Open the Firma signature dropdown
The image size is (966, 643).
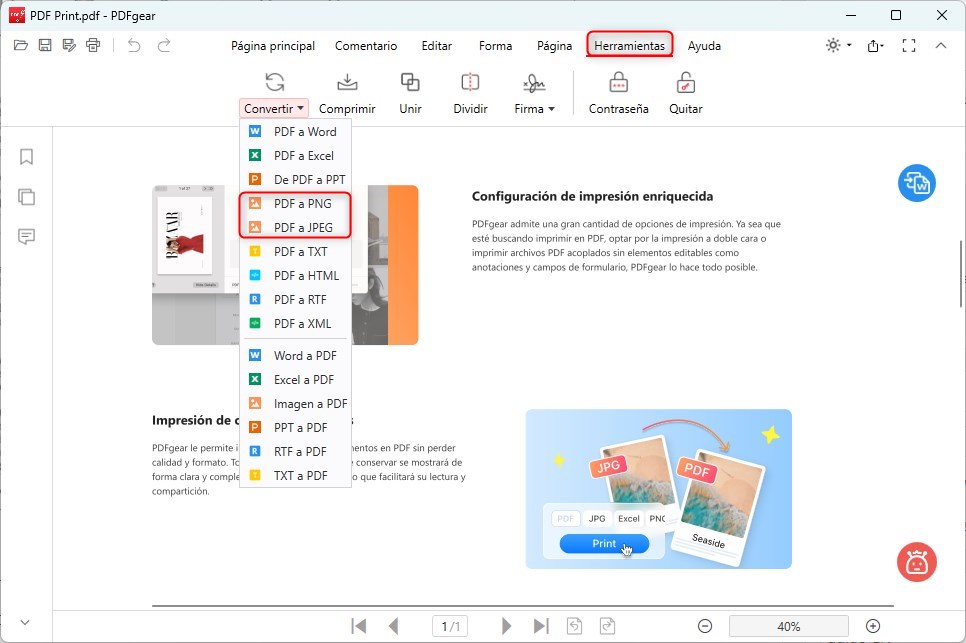(534, 94)
